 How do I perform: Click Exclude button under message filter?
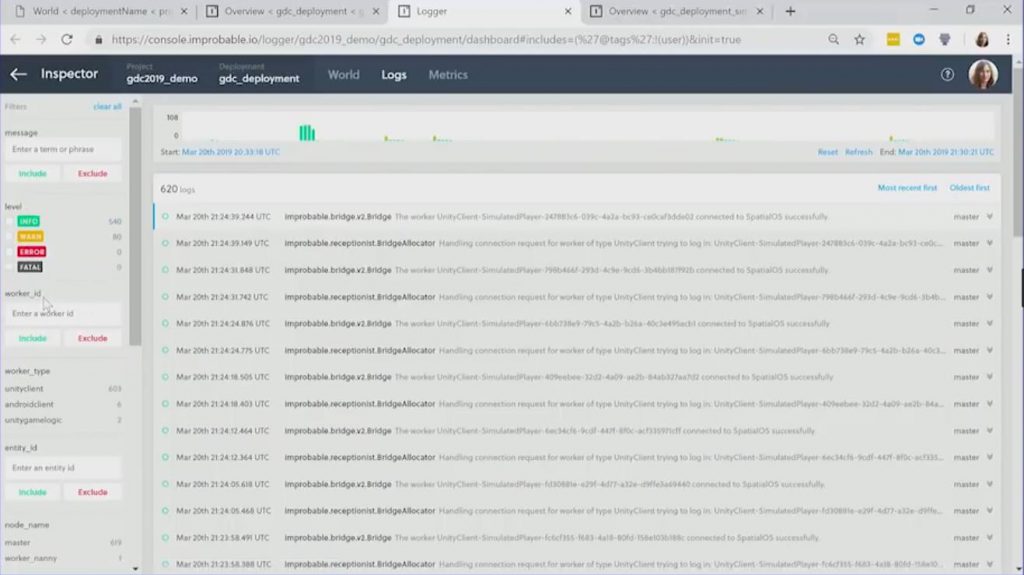click(x=92, y=173)
